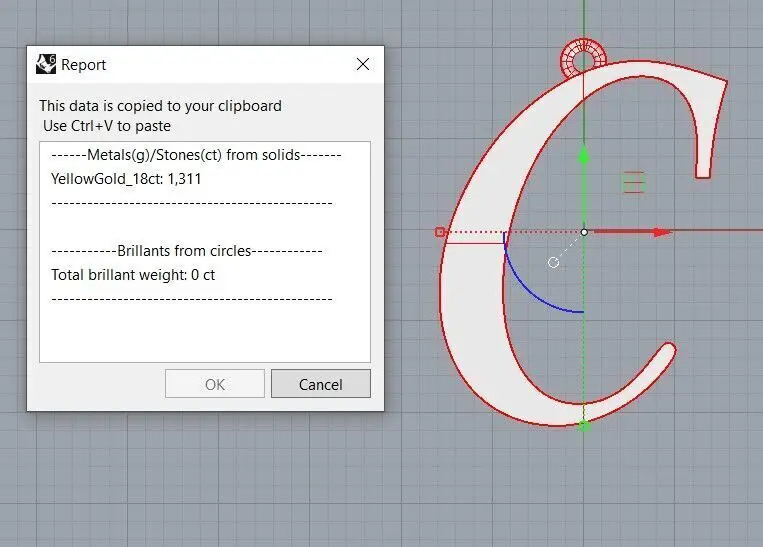Screen dimensions: 763x547
Task: Click the red horizontal lines object inside letter
Action: [634, 182]
